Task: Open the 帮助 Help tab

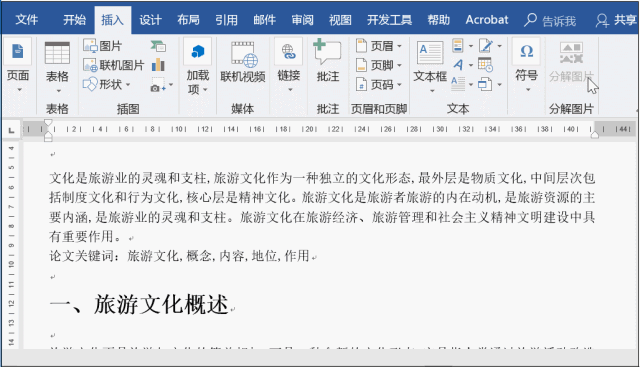Action: [x=439, y=20]
